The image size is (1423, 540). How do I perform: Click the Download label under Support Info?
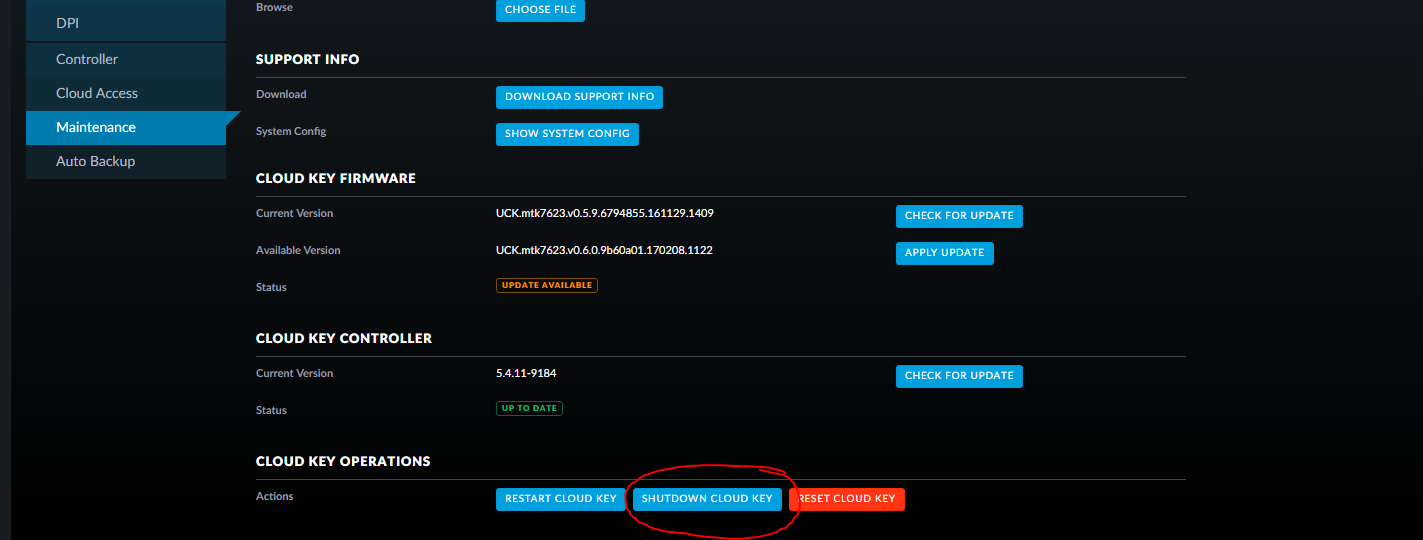281,94
